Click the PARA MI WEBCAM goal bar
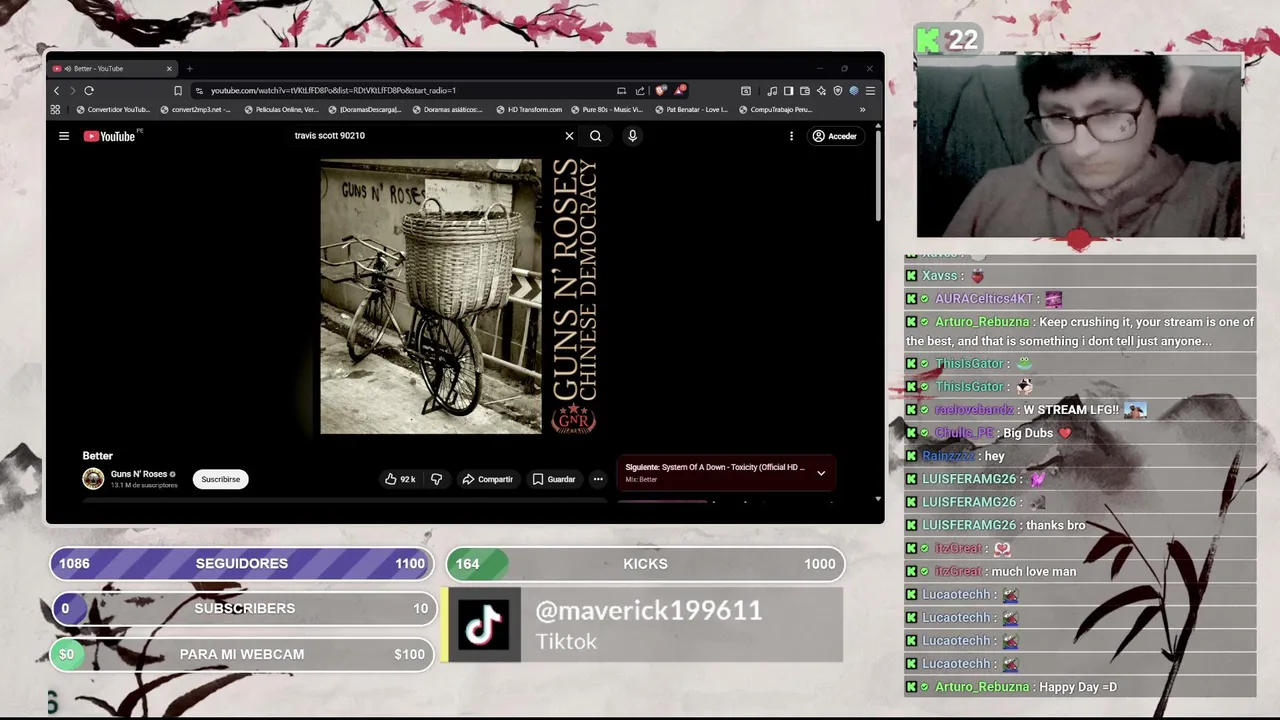This screenshot has height=720, width=1280. click(242, 654)
